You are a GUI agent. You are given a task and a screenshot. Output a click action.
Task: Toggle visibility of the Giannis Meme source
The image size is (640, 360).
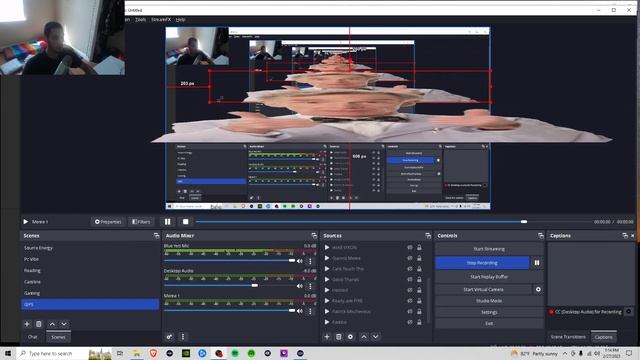pos(410,258)
